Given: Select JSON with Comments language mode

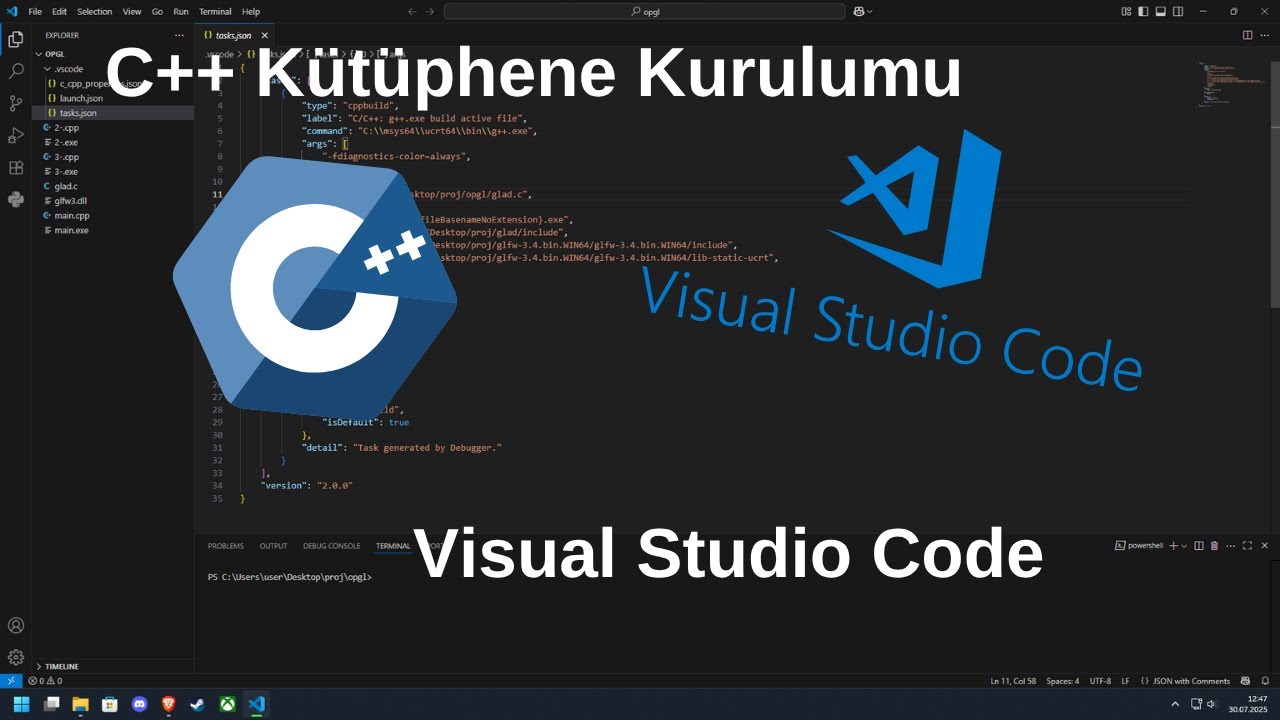Looking at the screenshot, I should tap(1191, 681).
